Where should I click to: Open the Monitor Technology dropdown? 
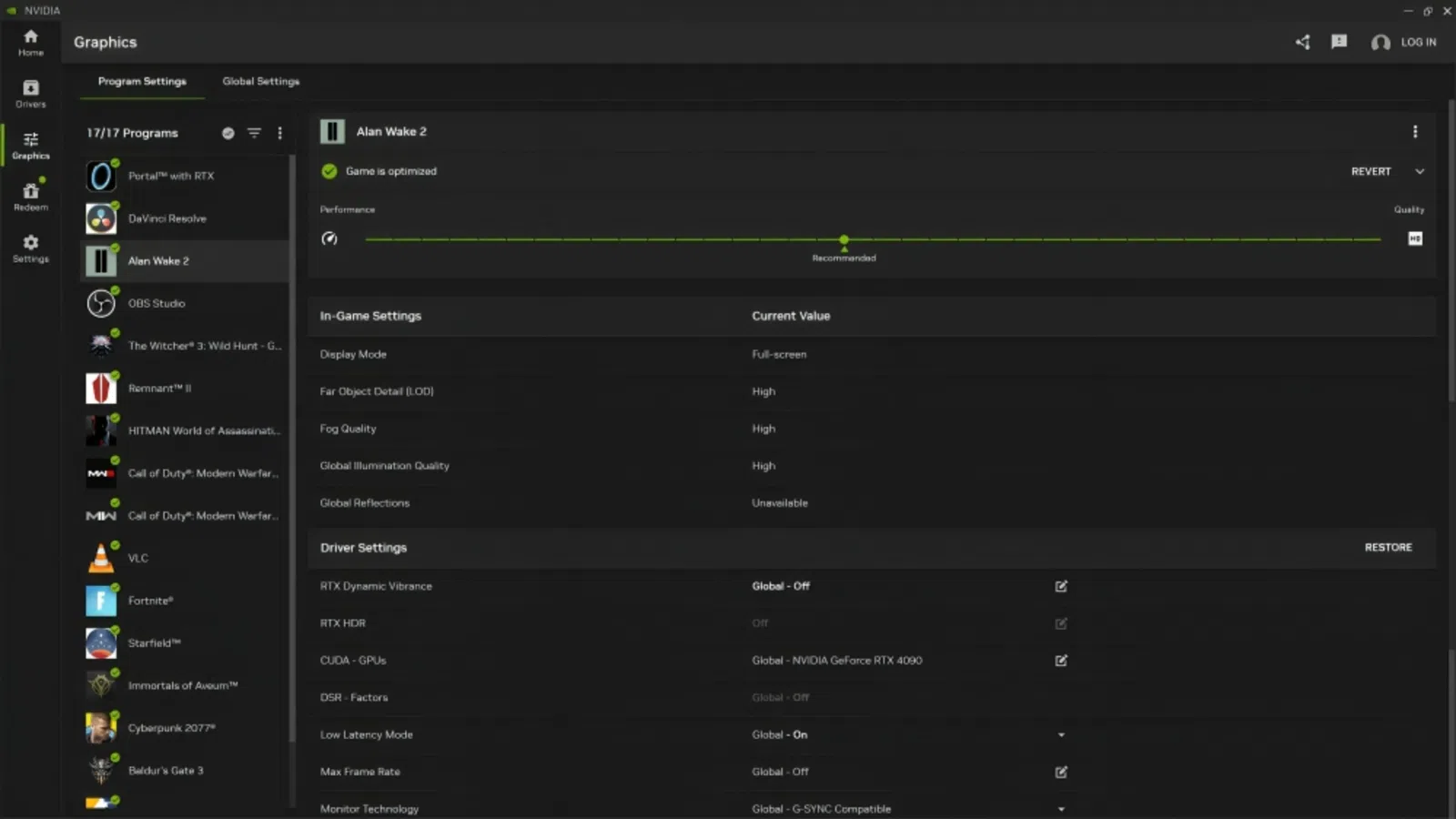(x=1060, y=808)
